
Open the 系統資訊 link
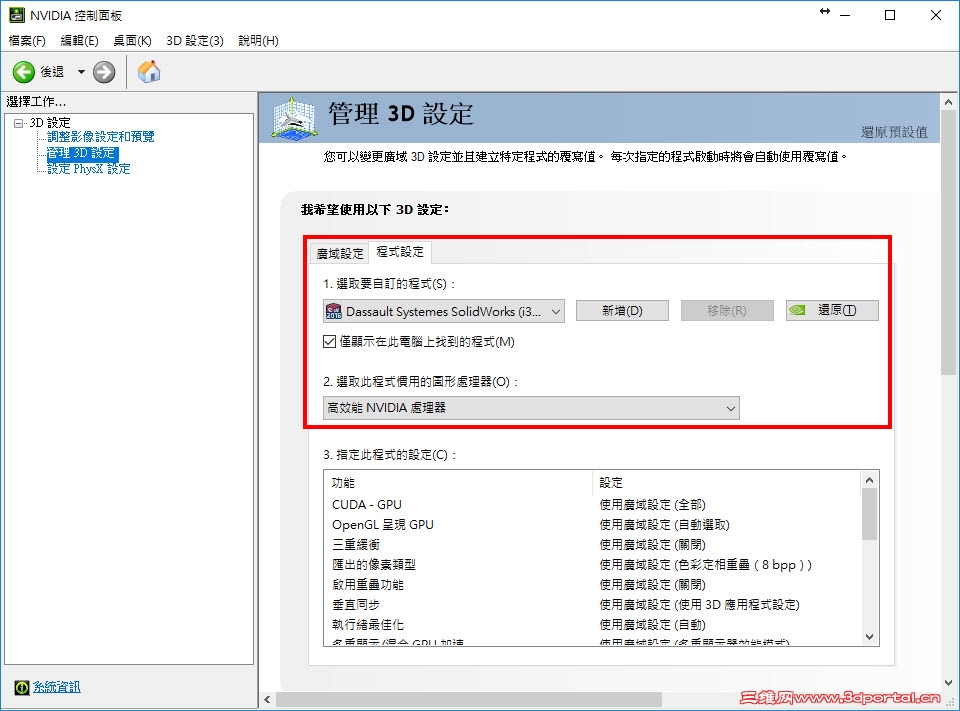(x=56, y=687)
